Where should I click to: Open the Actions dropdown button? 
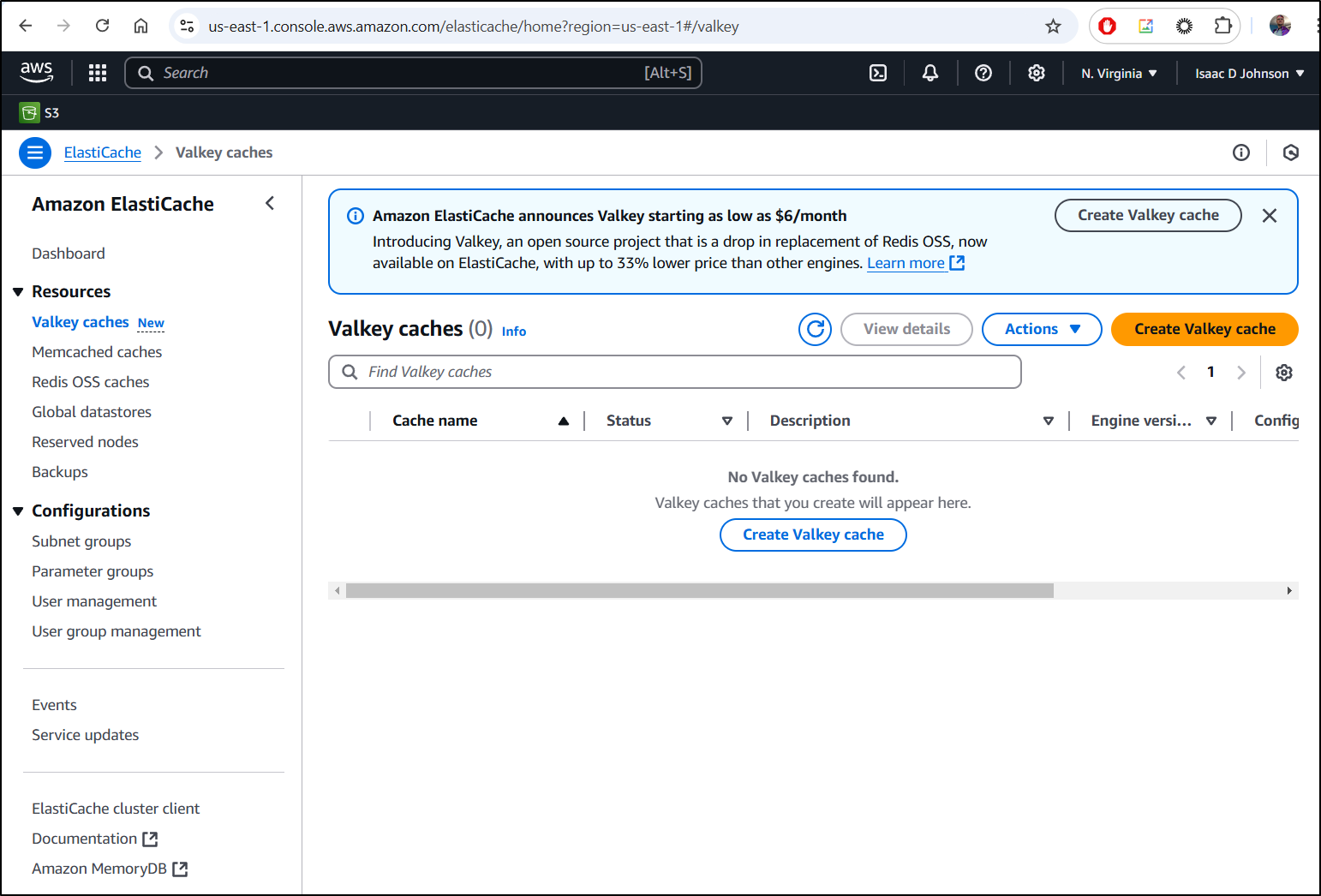pyautogui.click(x=1042, y=329)
